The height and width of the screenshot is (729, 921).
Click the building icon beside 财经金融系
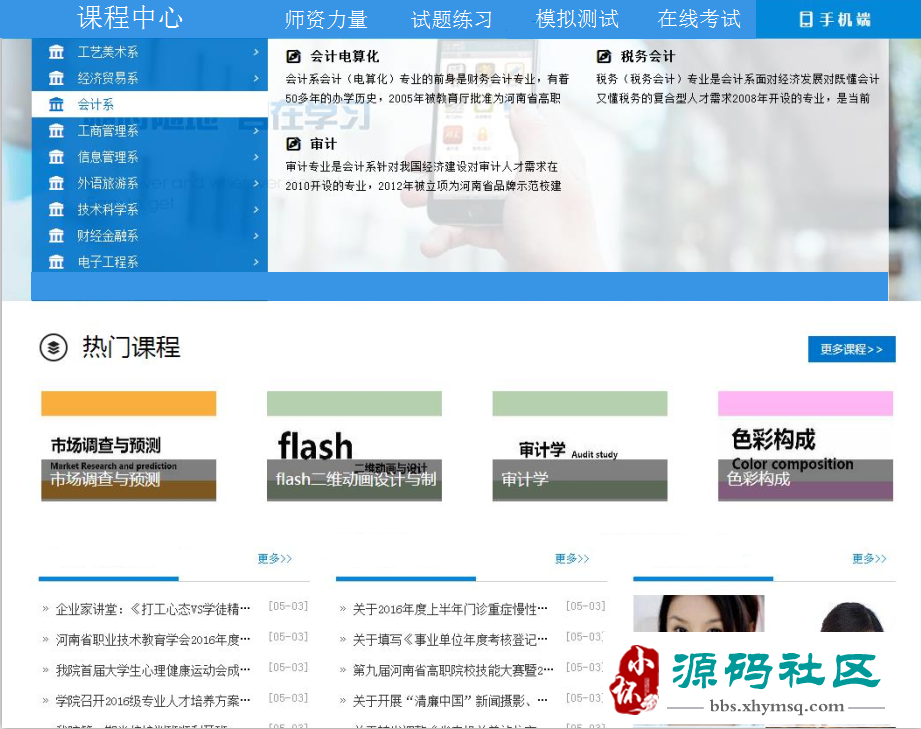[x=56, y=236]
